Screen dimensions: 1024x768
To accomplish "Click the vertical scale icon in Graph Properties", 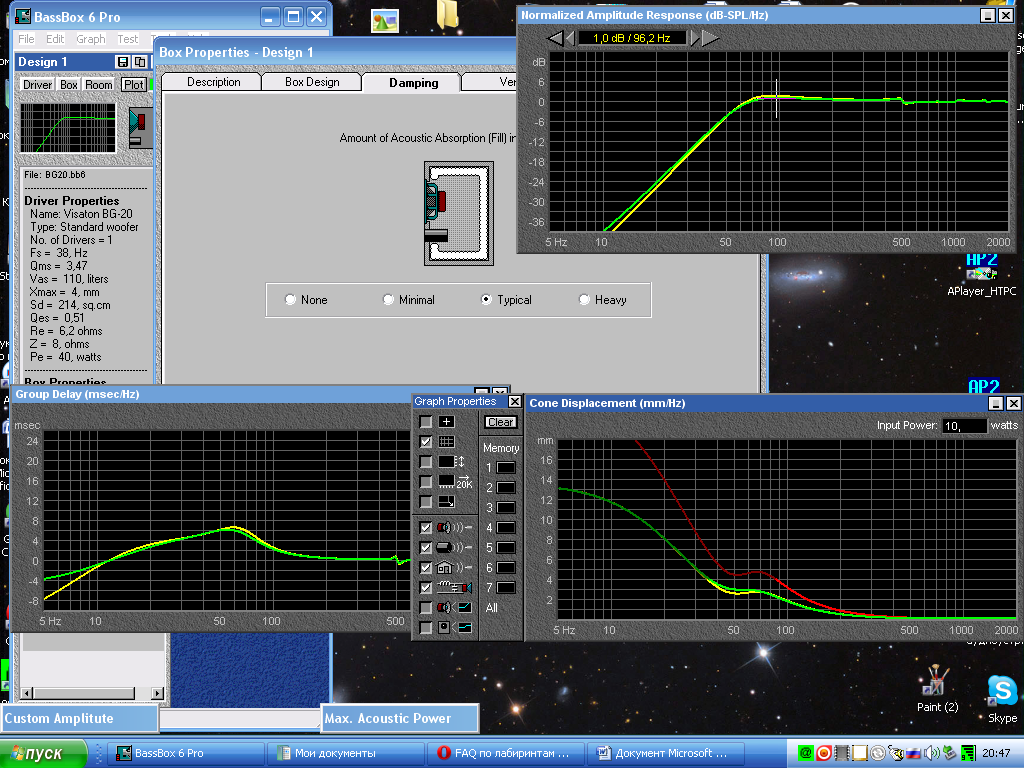I will pos(451,462).
